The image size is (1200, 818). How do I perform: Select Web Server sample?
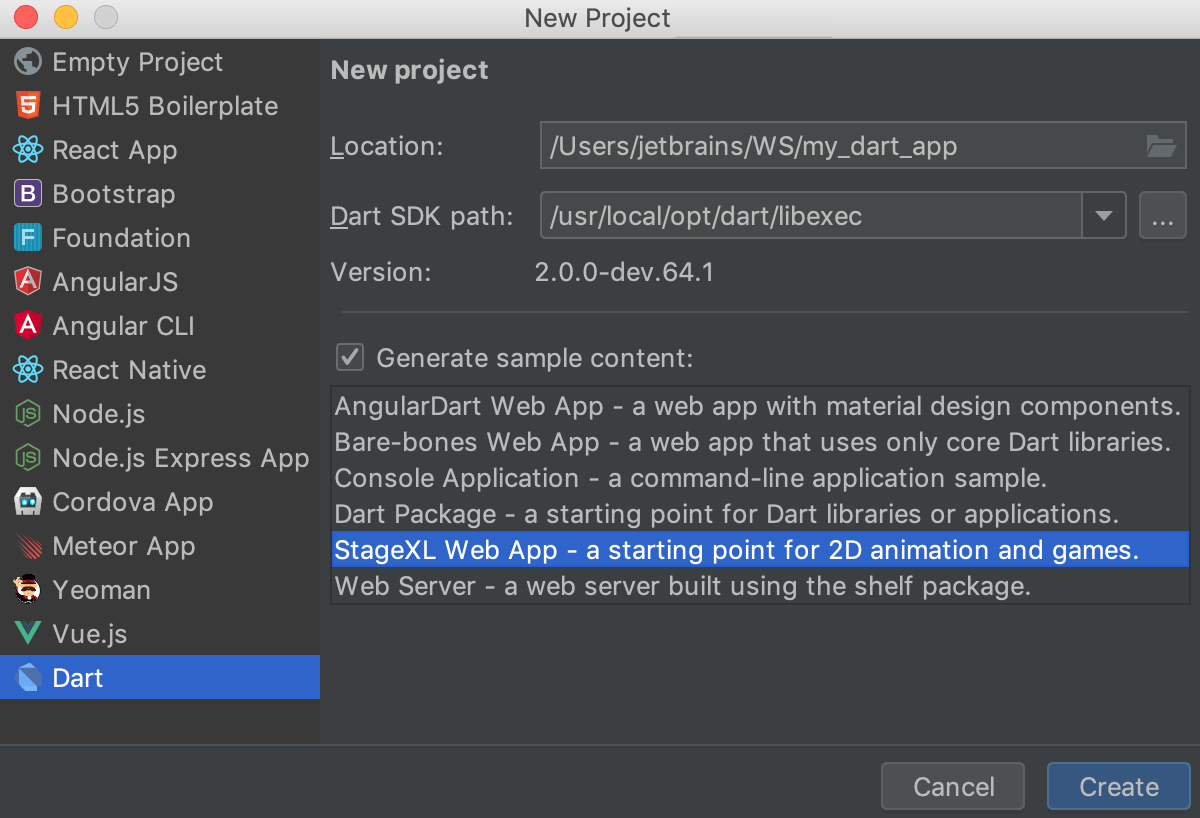tap(759, 586)
